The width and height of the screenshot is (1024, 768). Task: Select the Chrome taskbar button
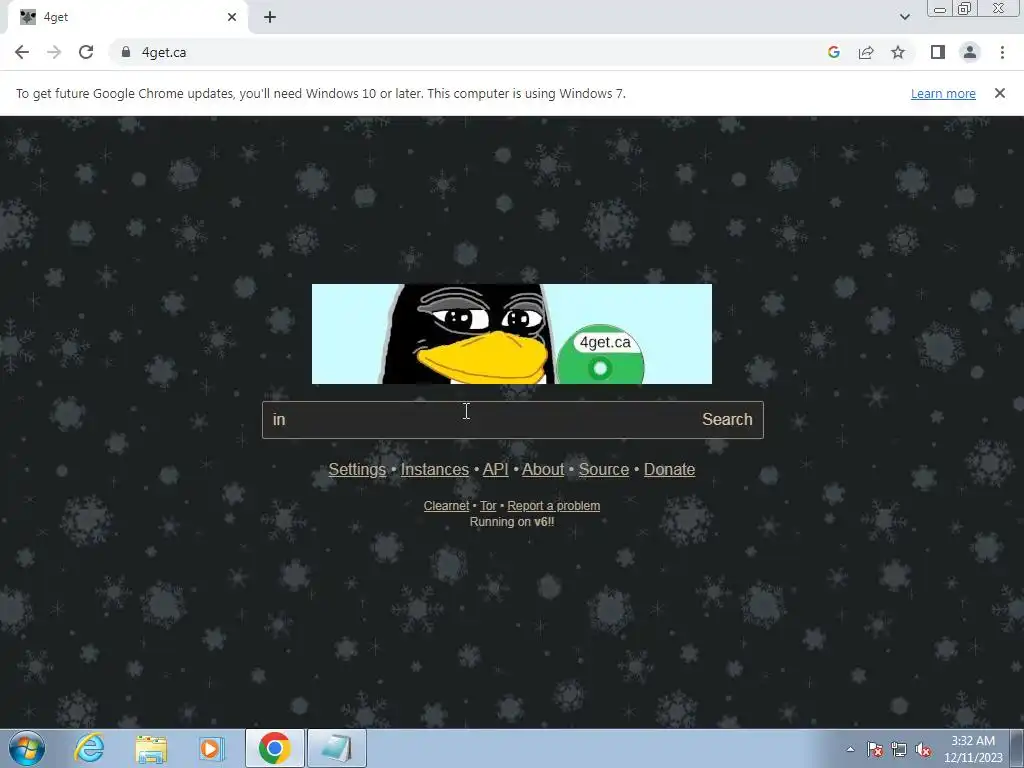275,748
